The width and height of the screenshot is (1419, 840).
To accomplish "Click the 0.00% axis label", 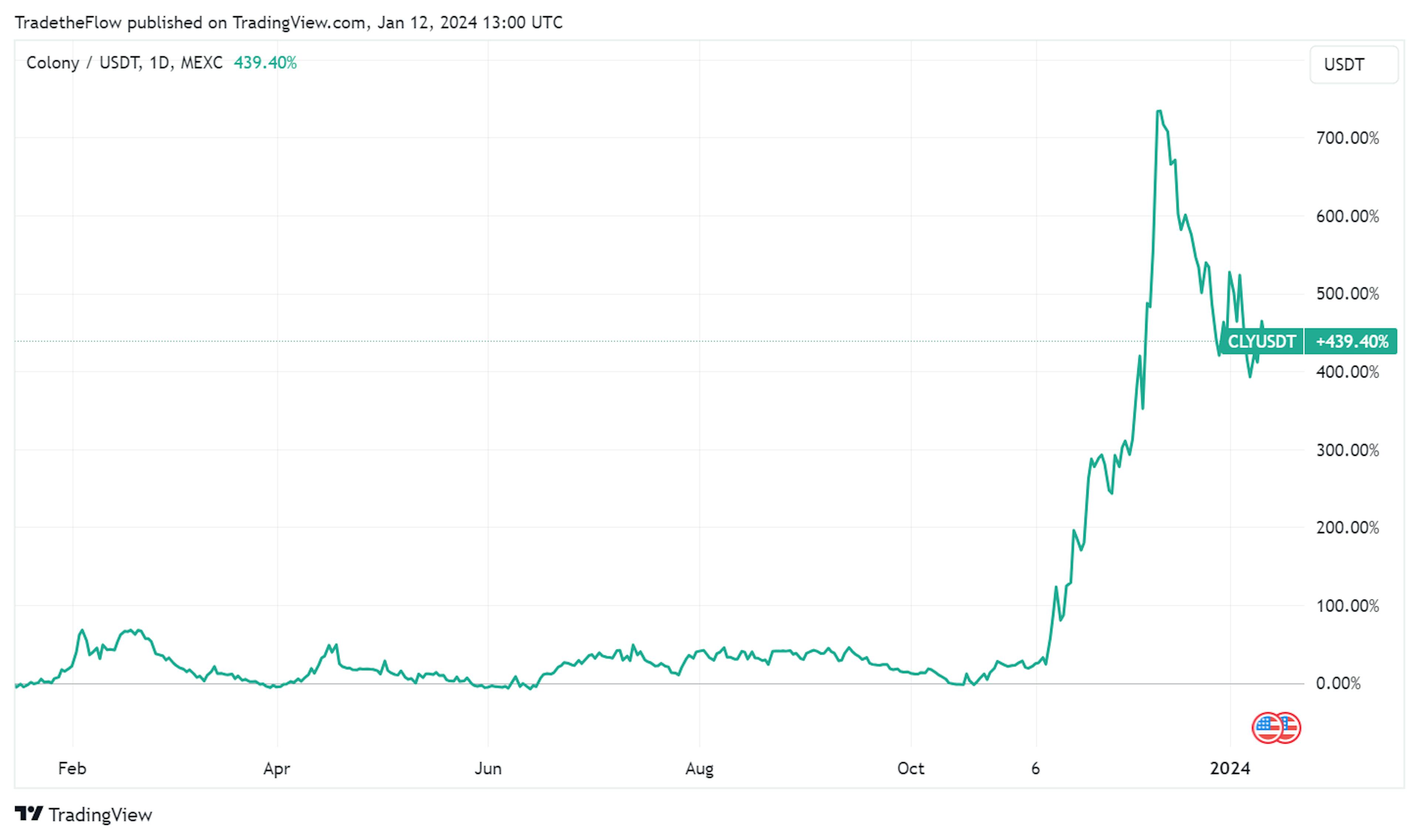I will (x=1338, y=683).
